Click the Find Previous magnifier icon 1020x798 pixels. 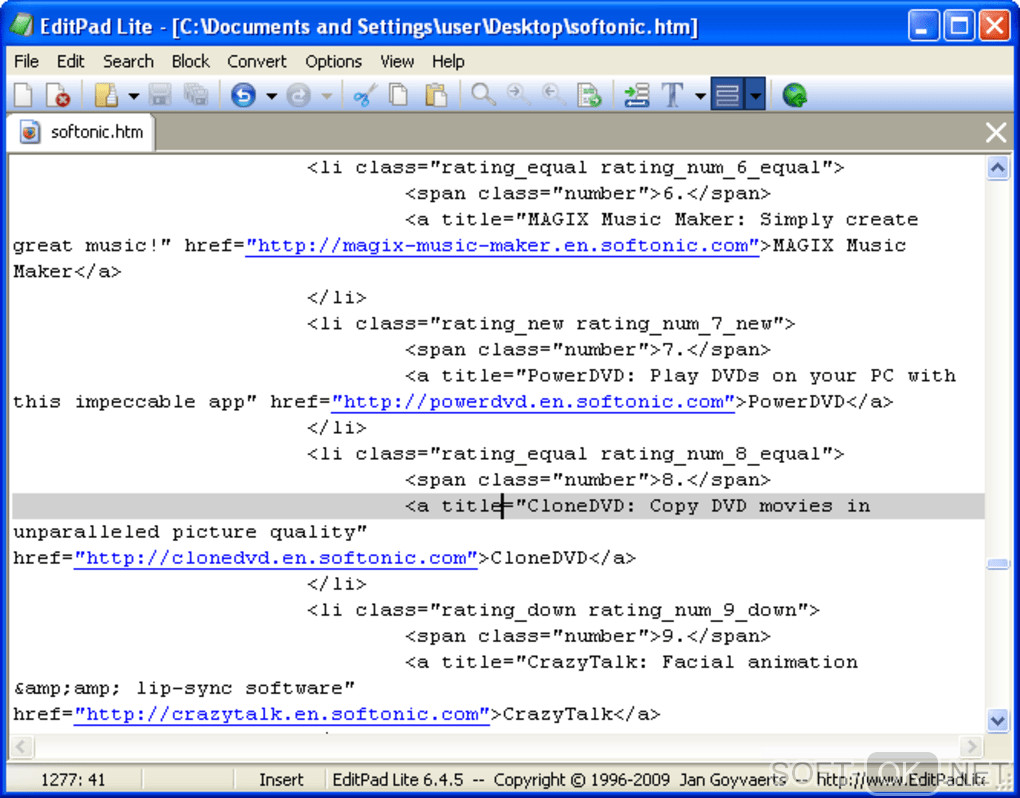tap(554, 95)
